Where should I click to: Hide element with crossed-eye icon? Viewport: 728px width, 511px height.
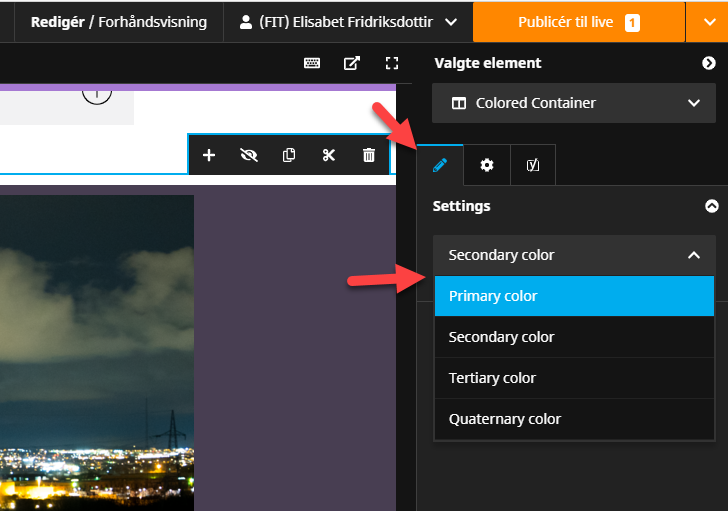(249, 155)
